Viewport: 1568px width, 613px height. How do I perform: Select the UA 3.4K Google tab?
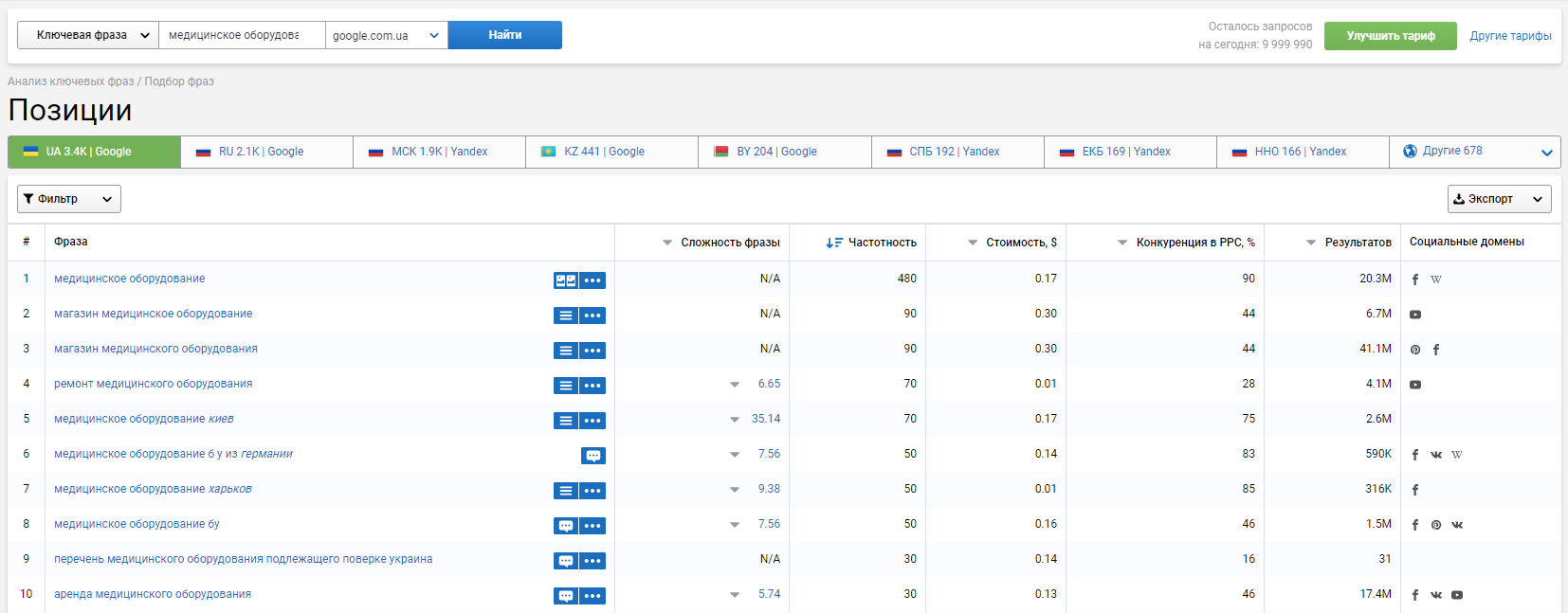coord(94,152)
